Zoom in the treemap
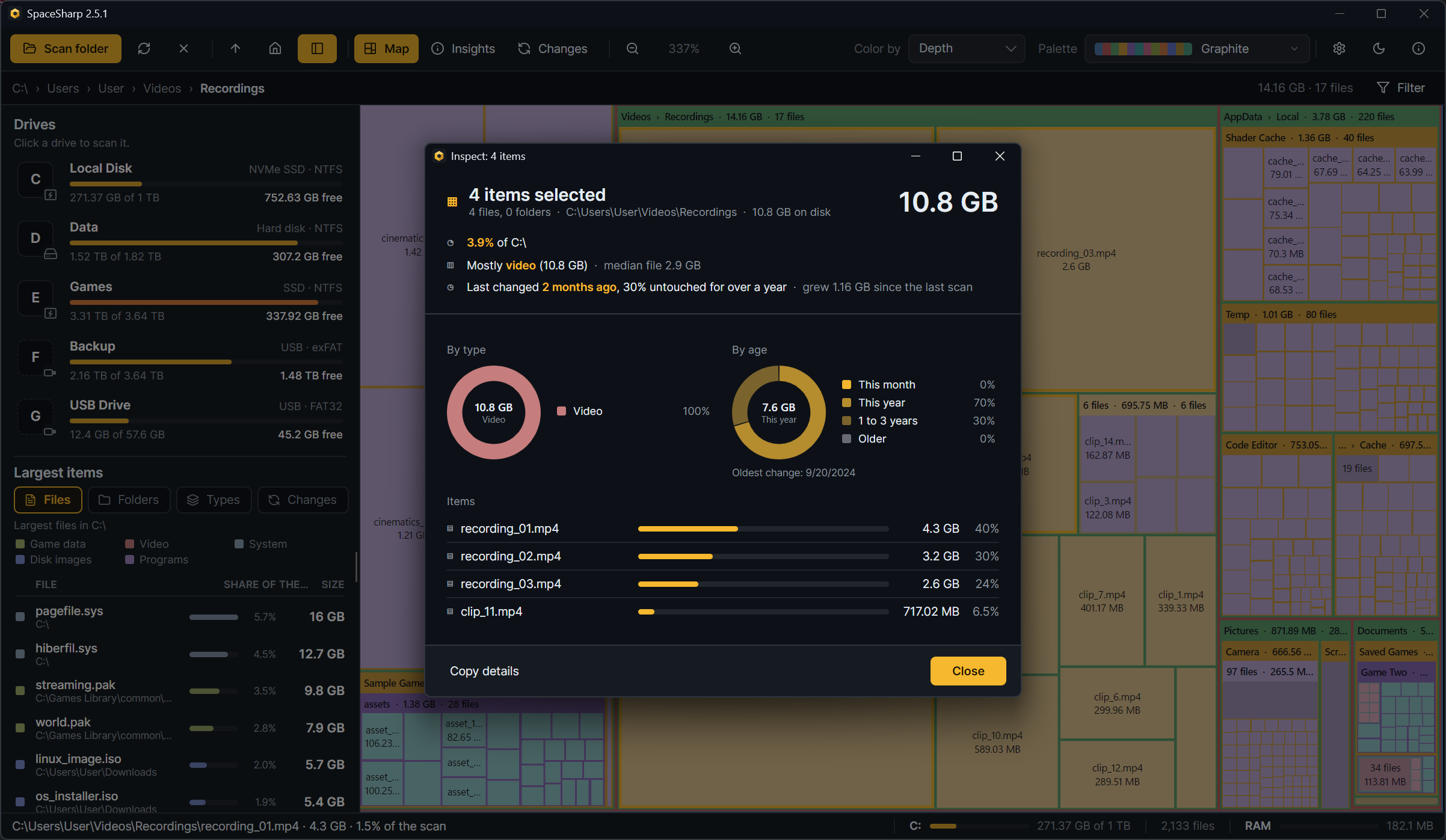 (735, 49)
